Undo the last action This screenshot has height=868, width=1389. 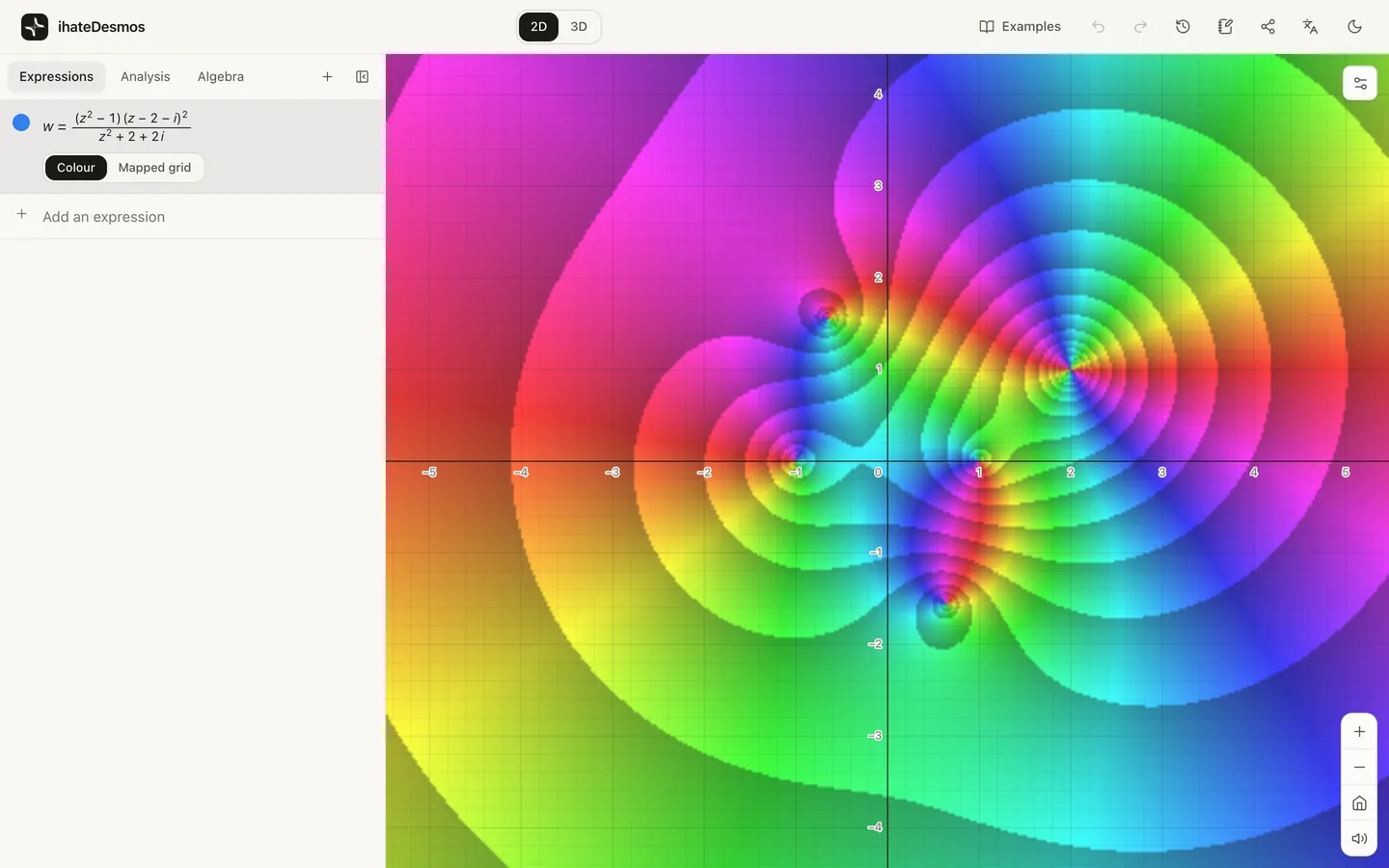[1098, 27]
